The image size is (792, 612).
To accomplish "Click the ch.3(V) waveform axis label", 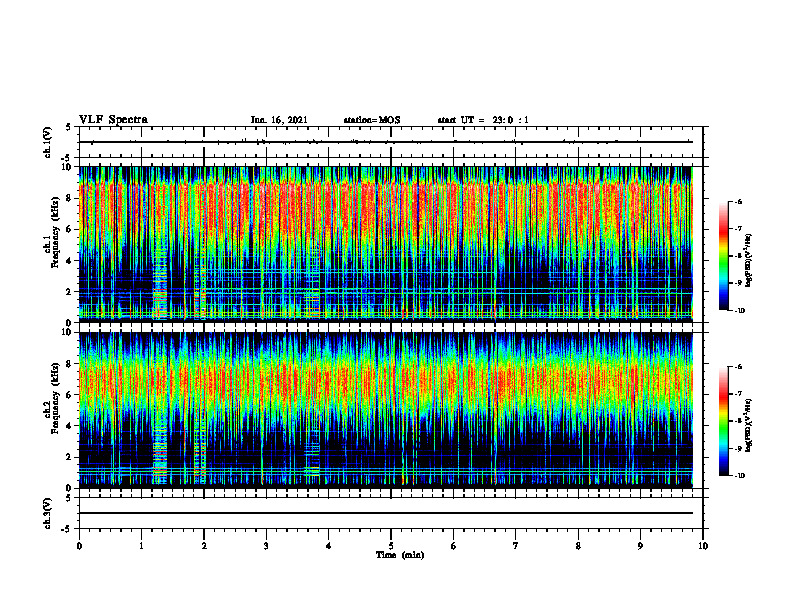I will tap(48, 513).
